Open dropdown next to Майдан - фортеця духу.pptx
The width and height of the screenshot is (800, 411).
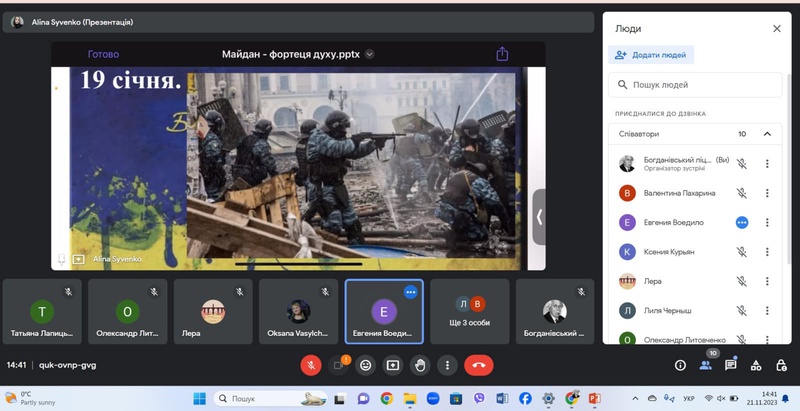coord(370,54)
